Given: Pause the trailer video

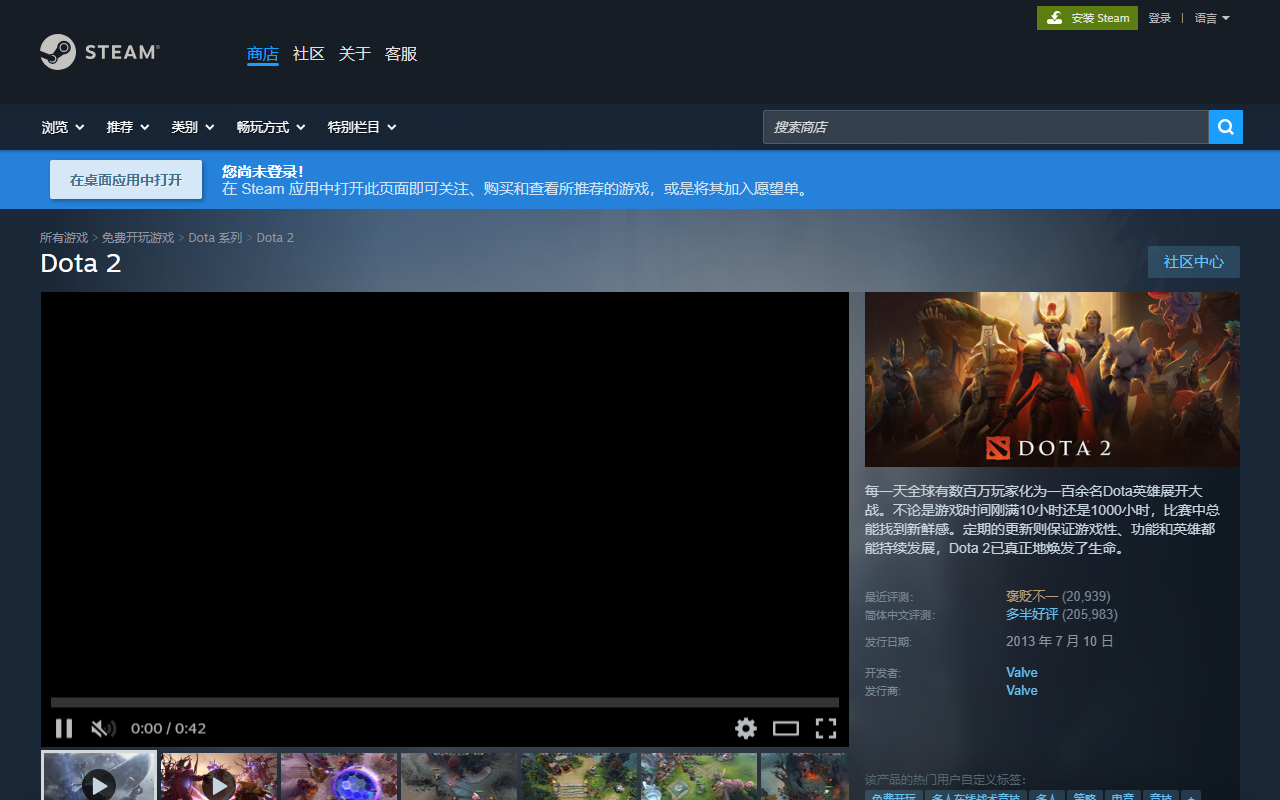Looking at the screenshot, I should [x=64, y=728].
